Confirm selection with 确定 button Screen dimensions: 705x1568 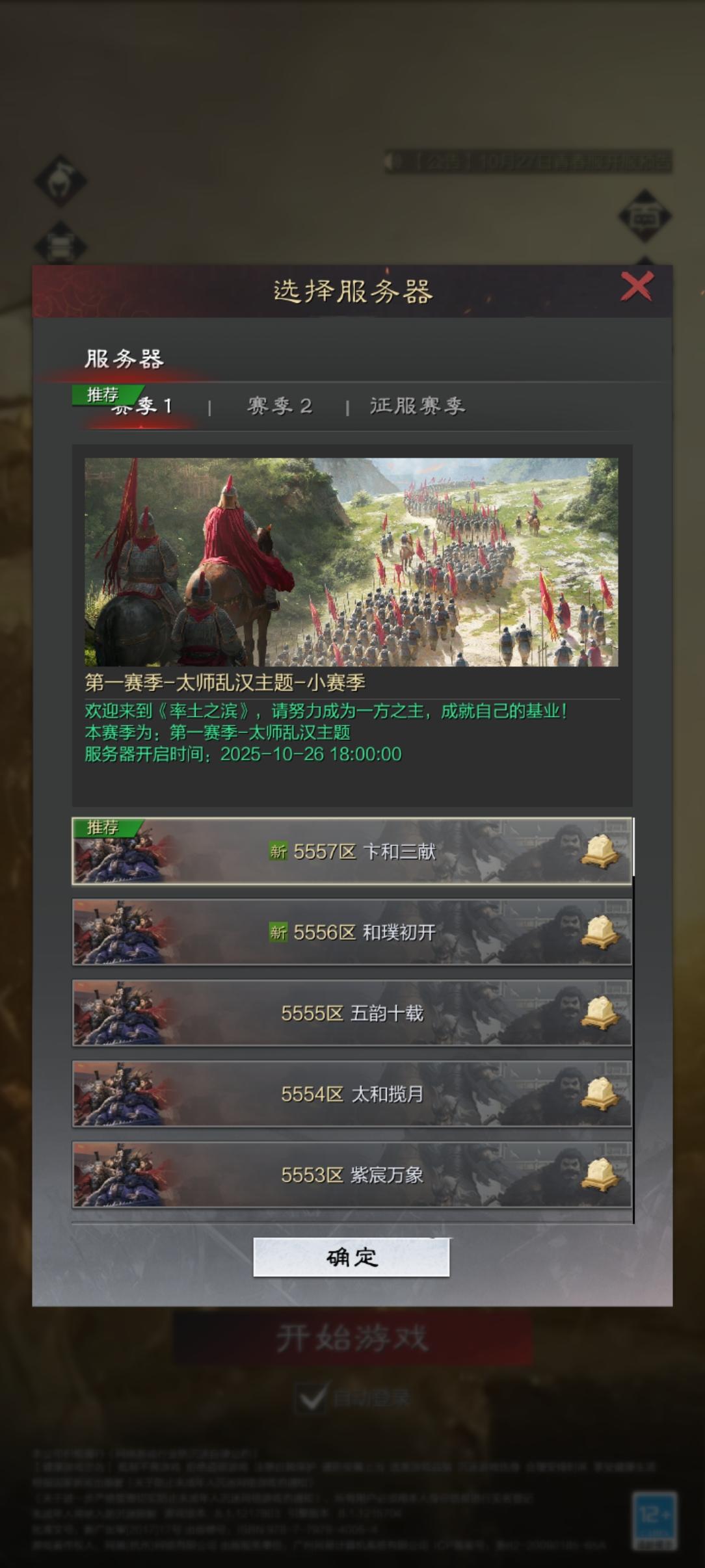[x=351, y=1257]
